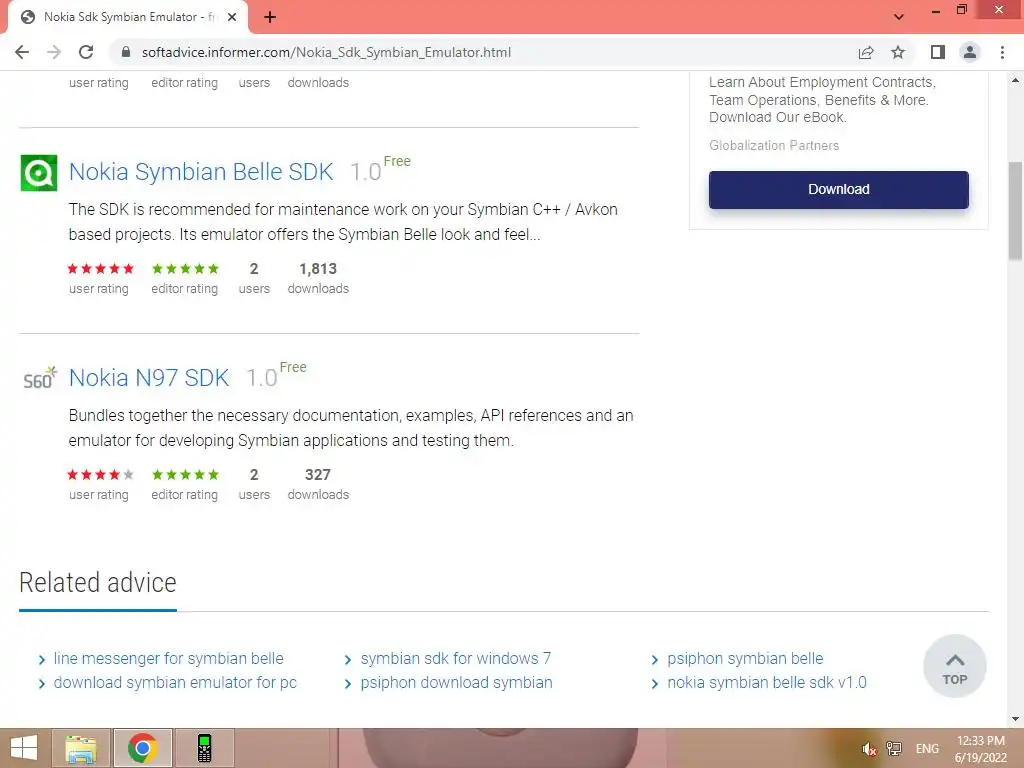This screenshot has width=1024, height=768.
Task: Click the Chrome taskbar icon
Action: coord(142,748)
